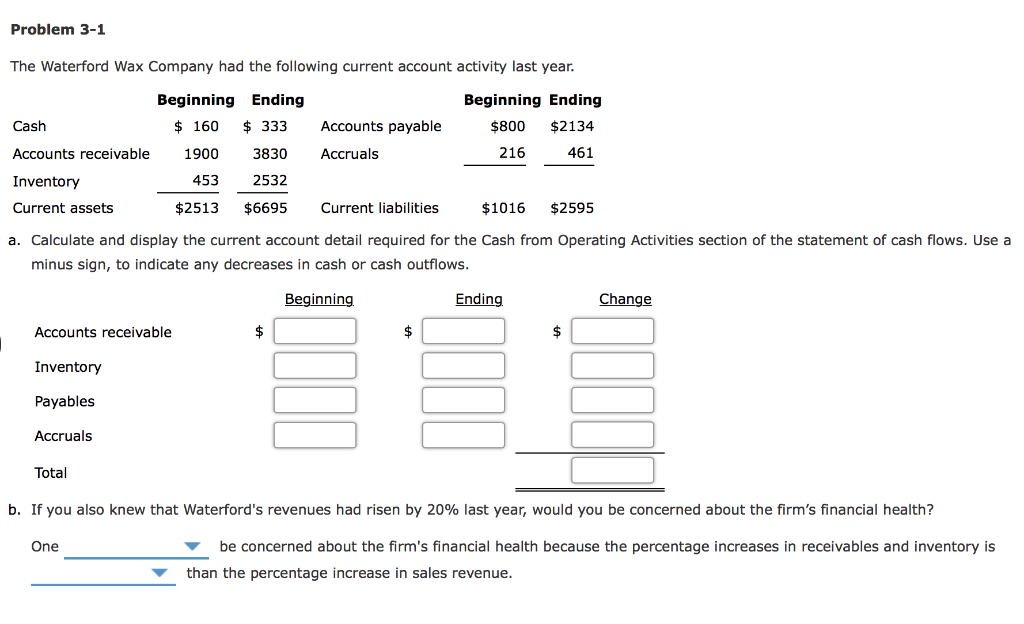
Task: Click the Total input field
Action: 612,469
